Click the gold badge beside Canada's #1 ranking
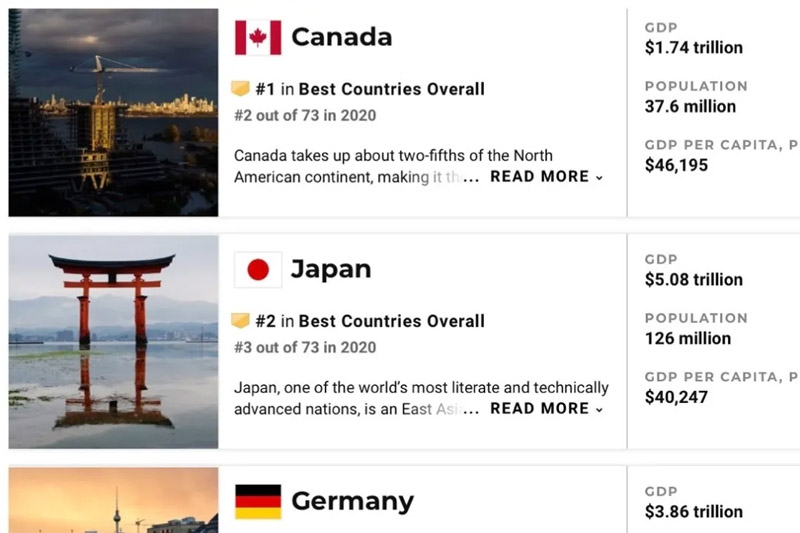Image resolution: width=800 pixels, height=533 pixels. (240, 88)
